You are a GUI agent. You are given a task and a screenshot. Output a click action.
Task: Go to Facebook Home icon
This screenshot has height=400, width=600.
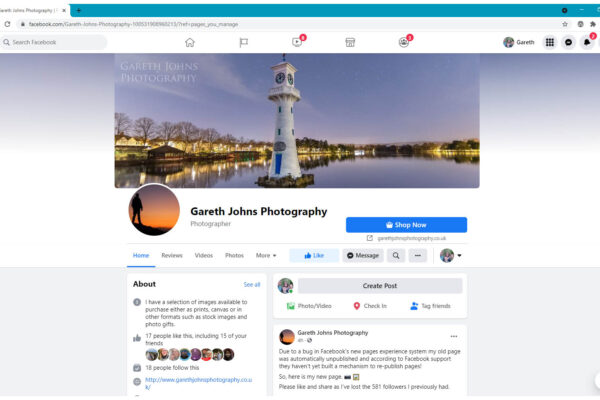click(x=190, y=42)
